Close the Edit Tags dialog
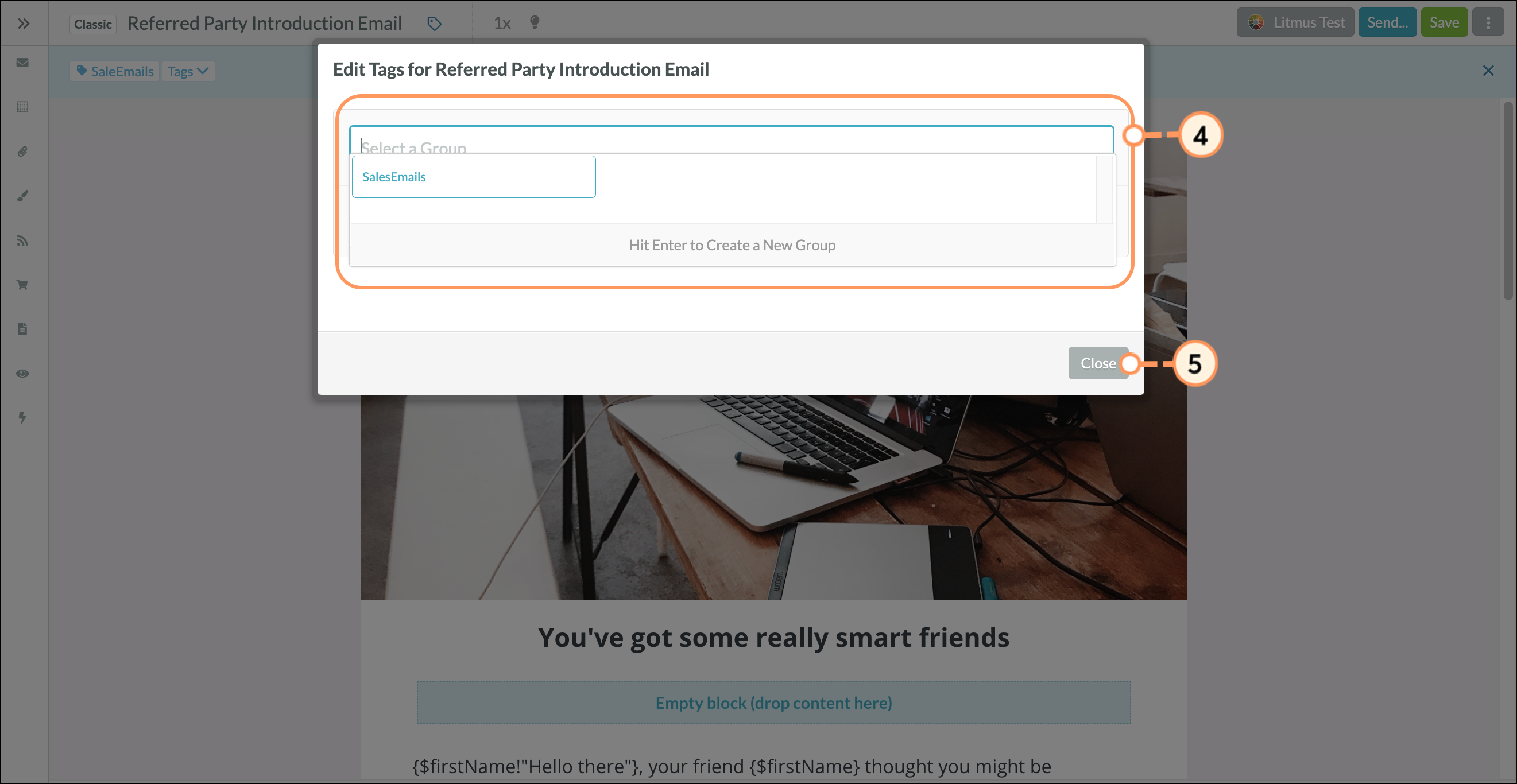The image size is (1517, 784). point(1098,363)
